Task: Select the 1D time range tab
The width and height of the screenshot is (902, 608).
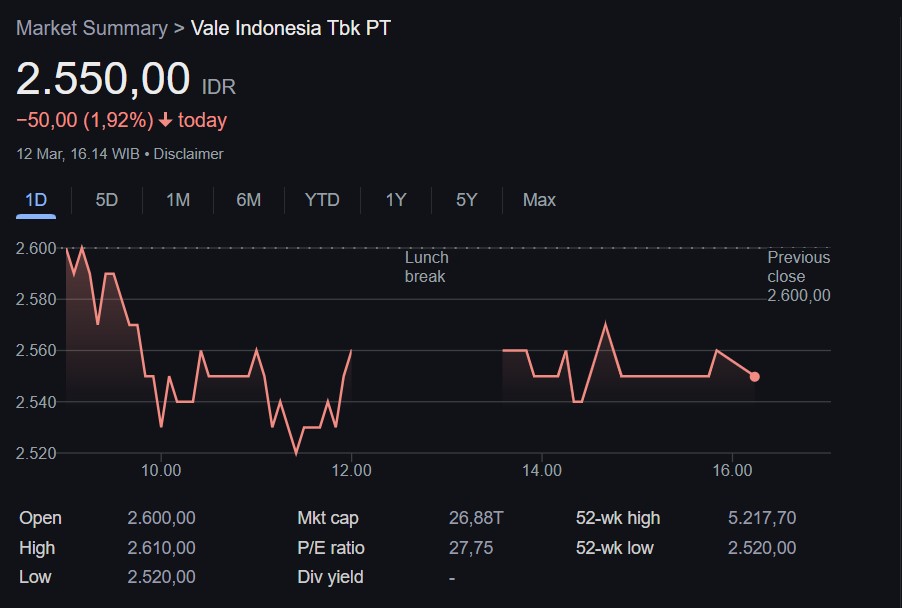Action: (x=36, y=200)
